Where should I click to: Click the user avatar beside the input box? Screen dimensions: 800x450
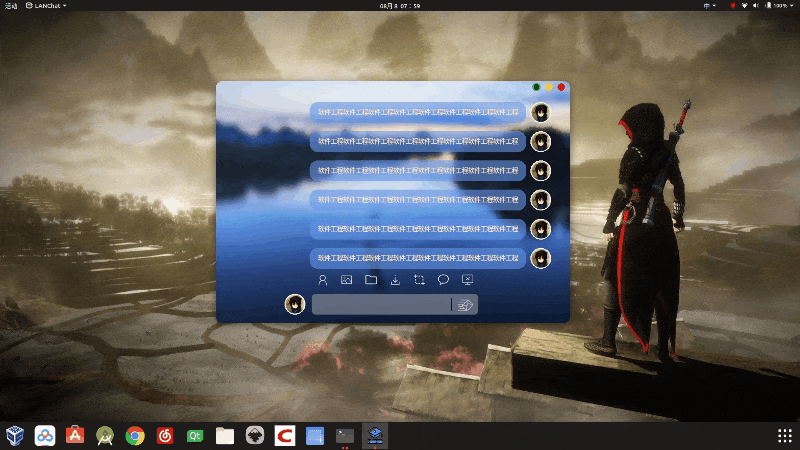click(x=295, y=304)
